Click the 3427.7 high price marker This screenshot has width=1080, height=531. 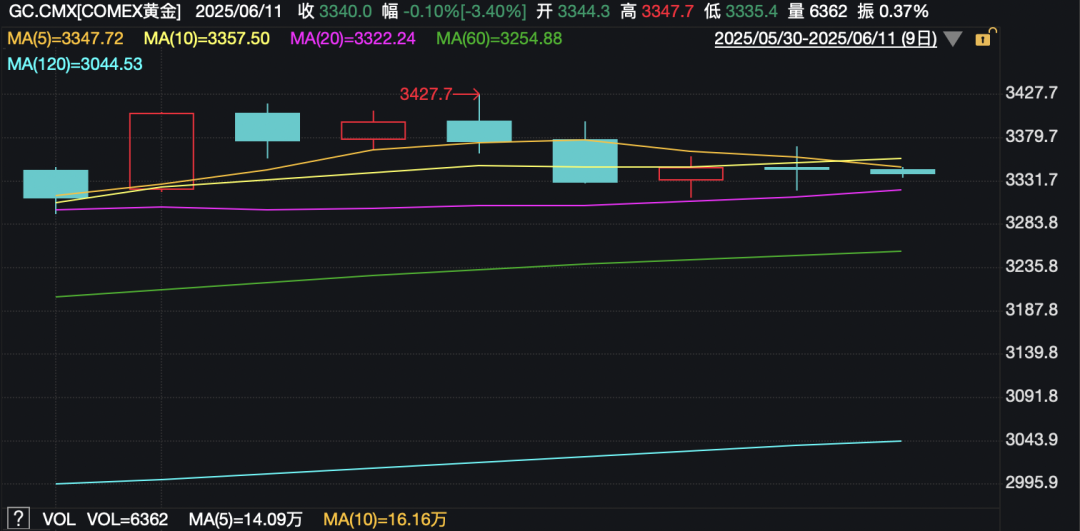click(x=426, y=94)
